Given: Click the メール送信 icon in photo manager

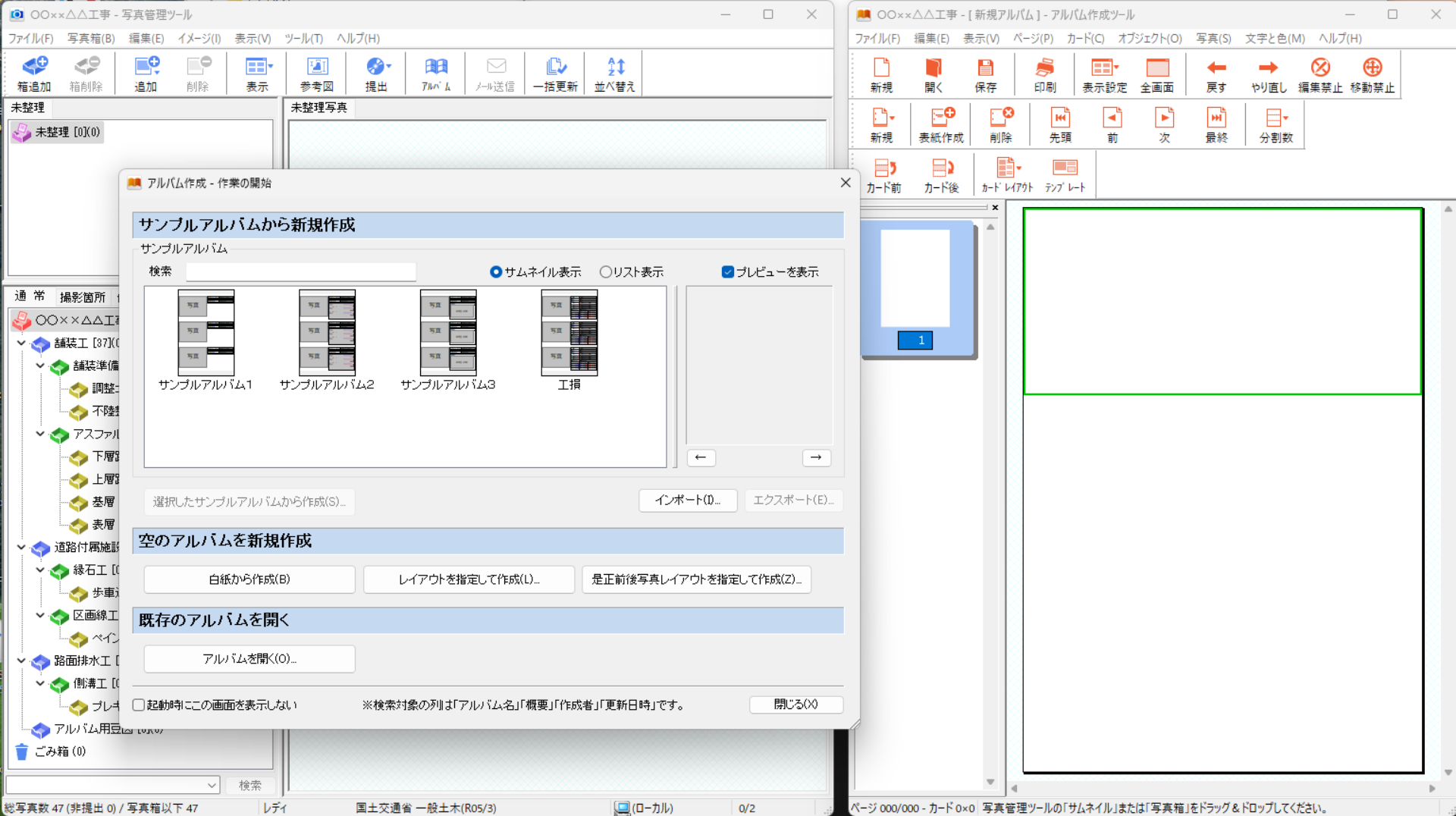Looking at the screenshot, I should pos(495,73).
